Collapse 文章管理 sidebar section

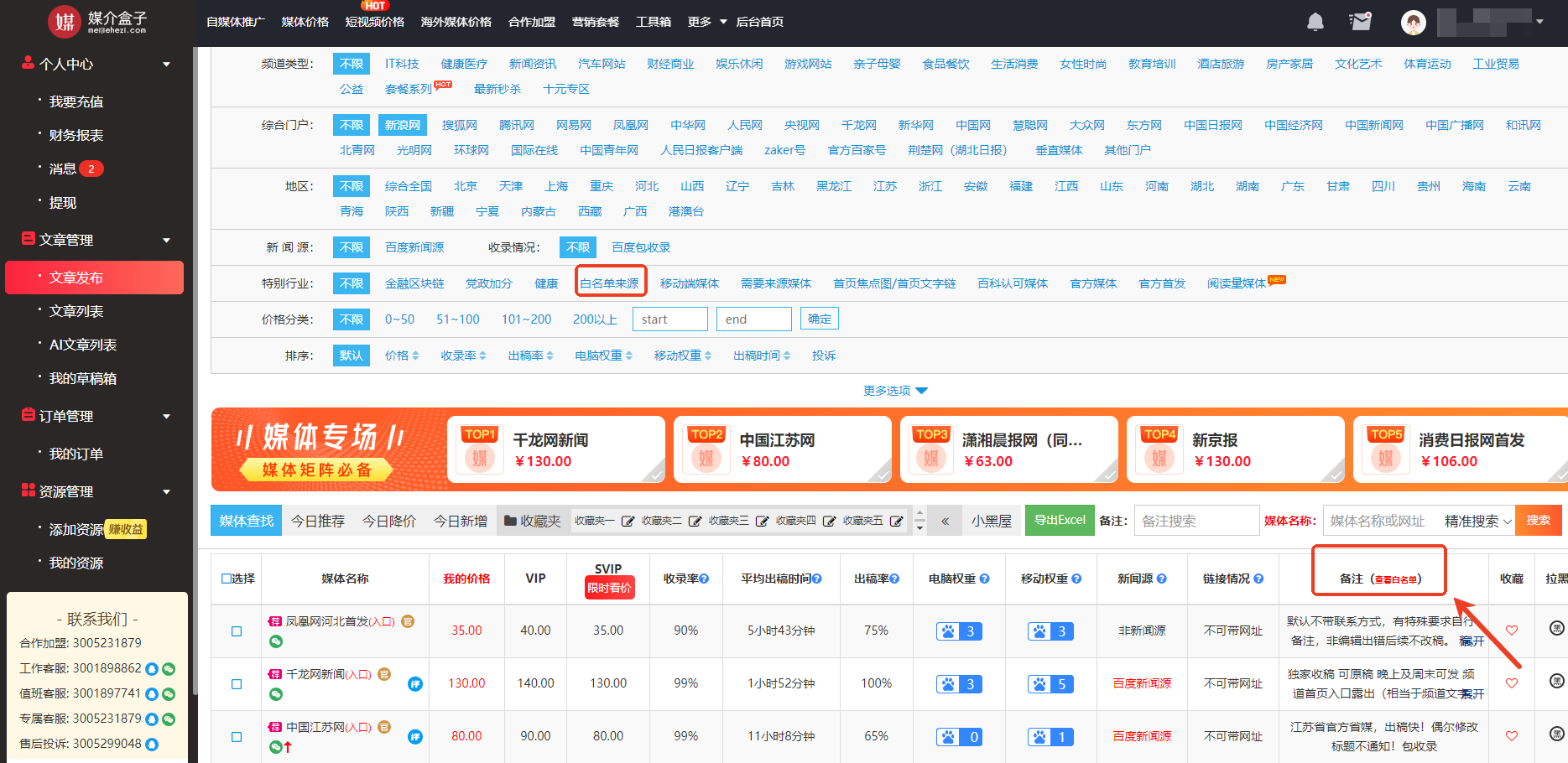click(166, 241)
